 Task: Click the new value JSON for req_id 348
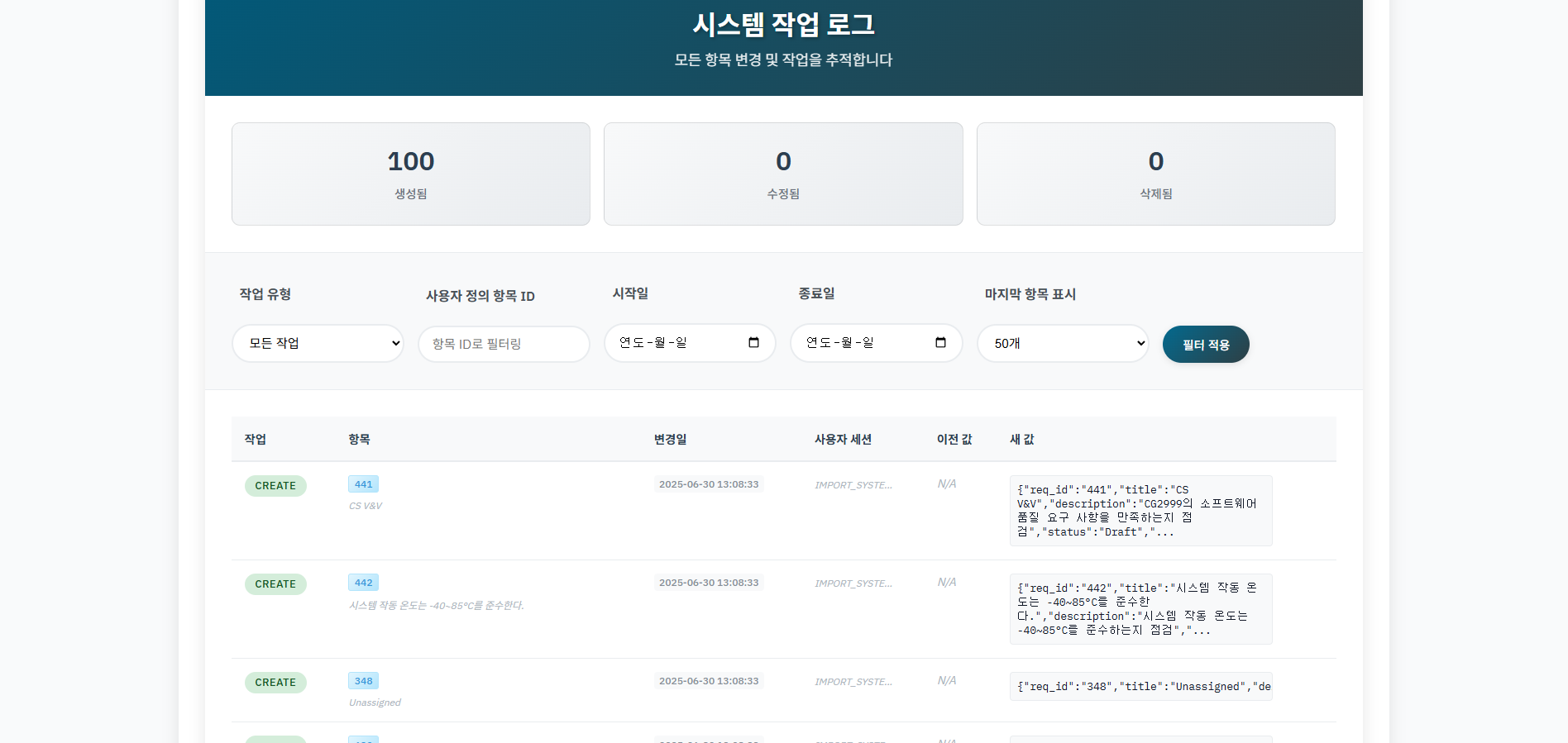(x=1140, y=686)
